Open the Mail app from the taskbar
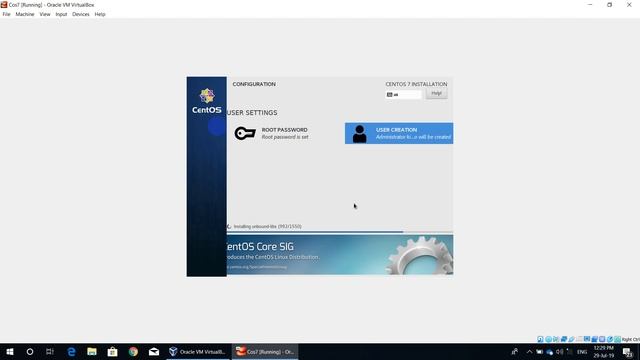Image resolution: width=640 pixels, height=360 pixels. (x=154, y=351)
